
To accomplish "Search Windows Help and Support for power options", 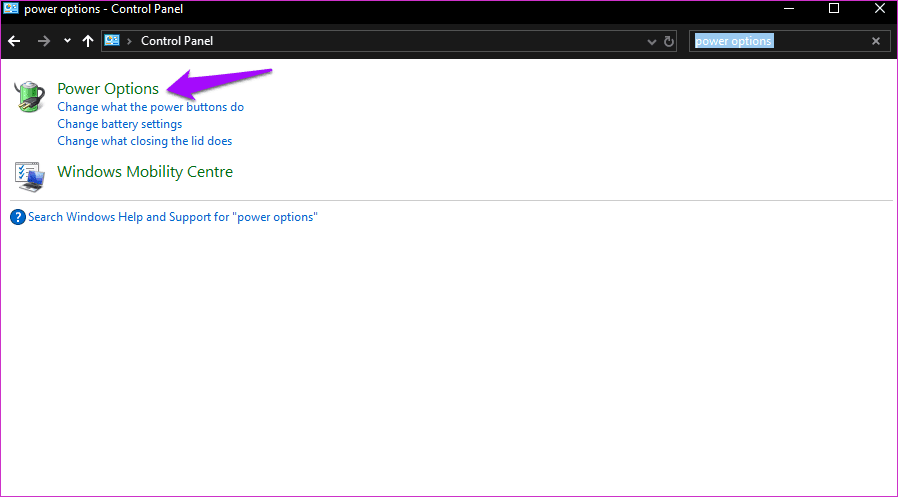I will tap(173, 217).
